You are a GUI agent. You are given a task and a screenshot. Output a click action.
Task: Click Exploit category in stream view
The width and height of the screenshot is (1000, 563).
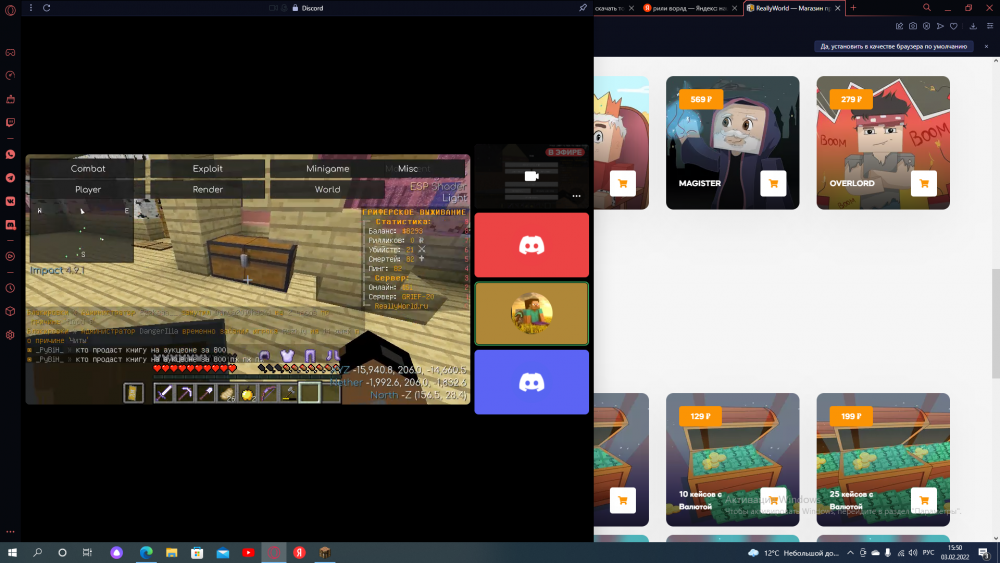(207, 168)
